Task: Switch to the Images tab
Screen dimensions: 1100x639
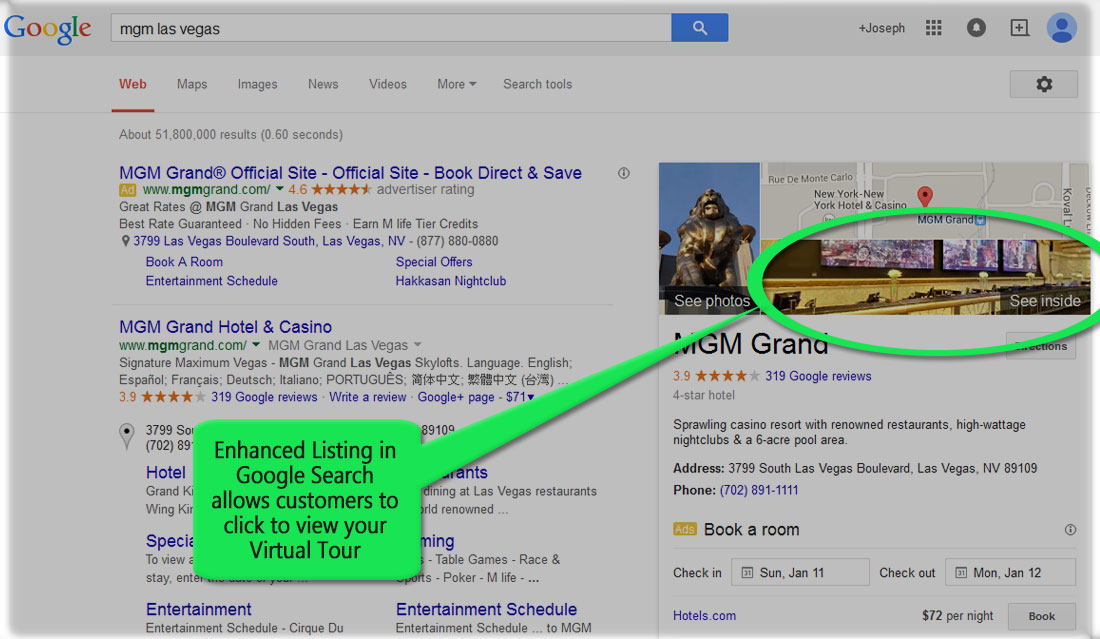Action: (257, 84)
